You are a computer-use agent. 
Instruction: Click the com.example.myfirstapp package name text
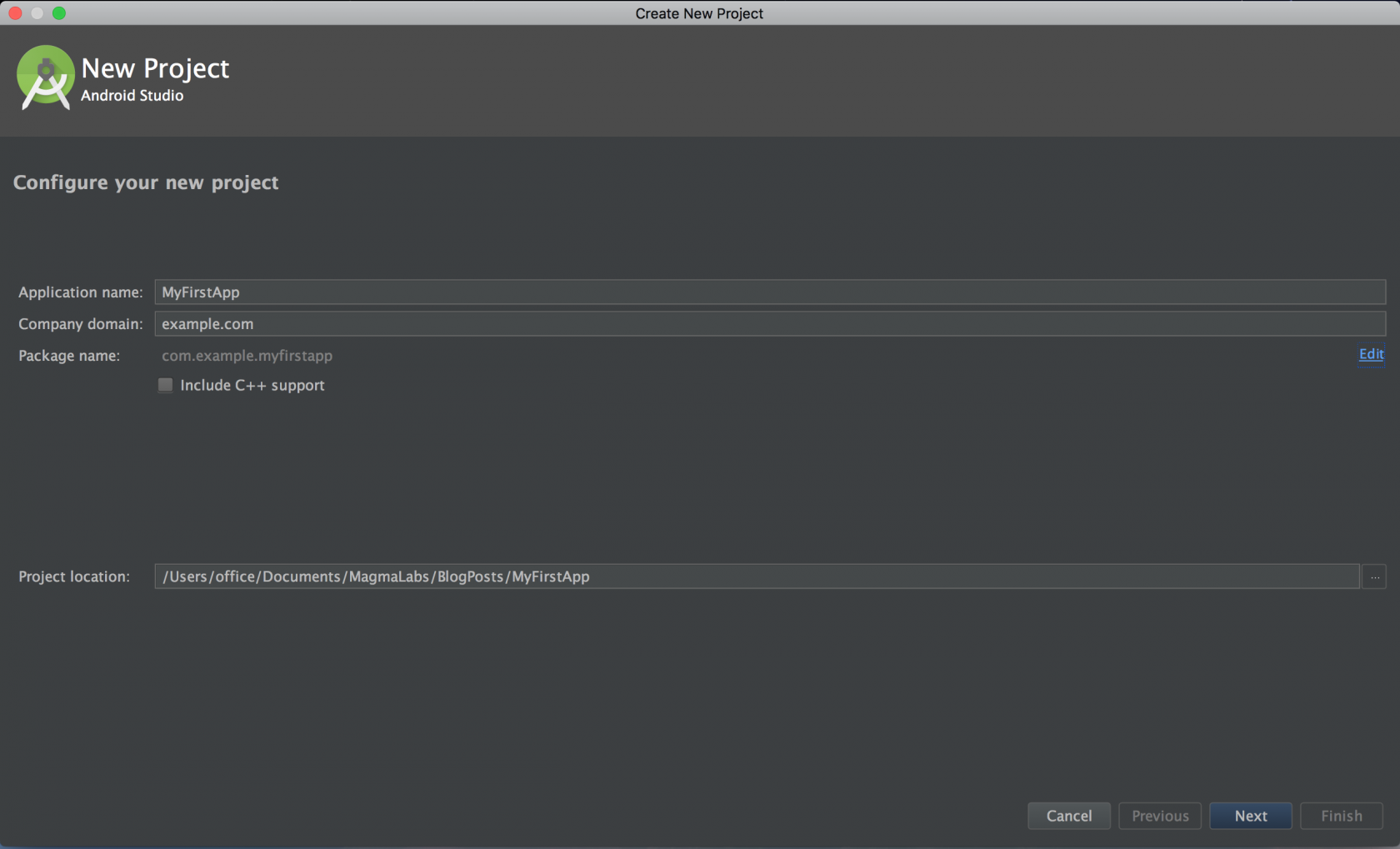tap(247, 356)
